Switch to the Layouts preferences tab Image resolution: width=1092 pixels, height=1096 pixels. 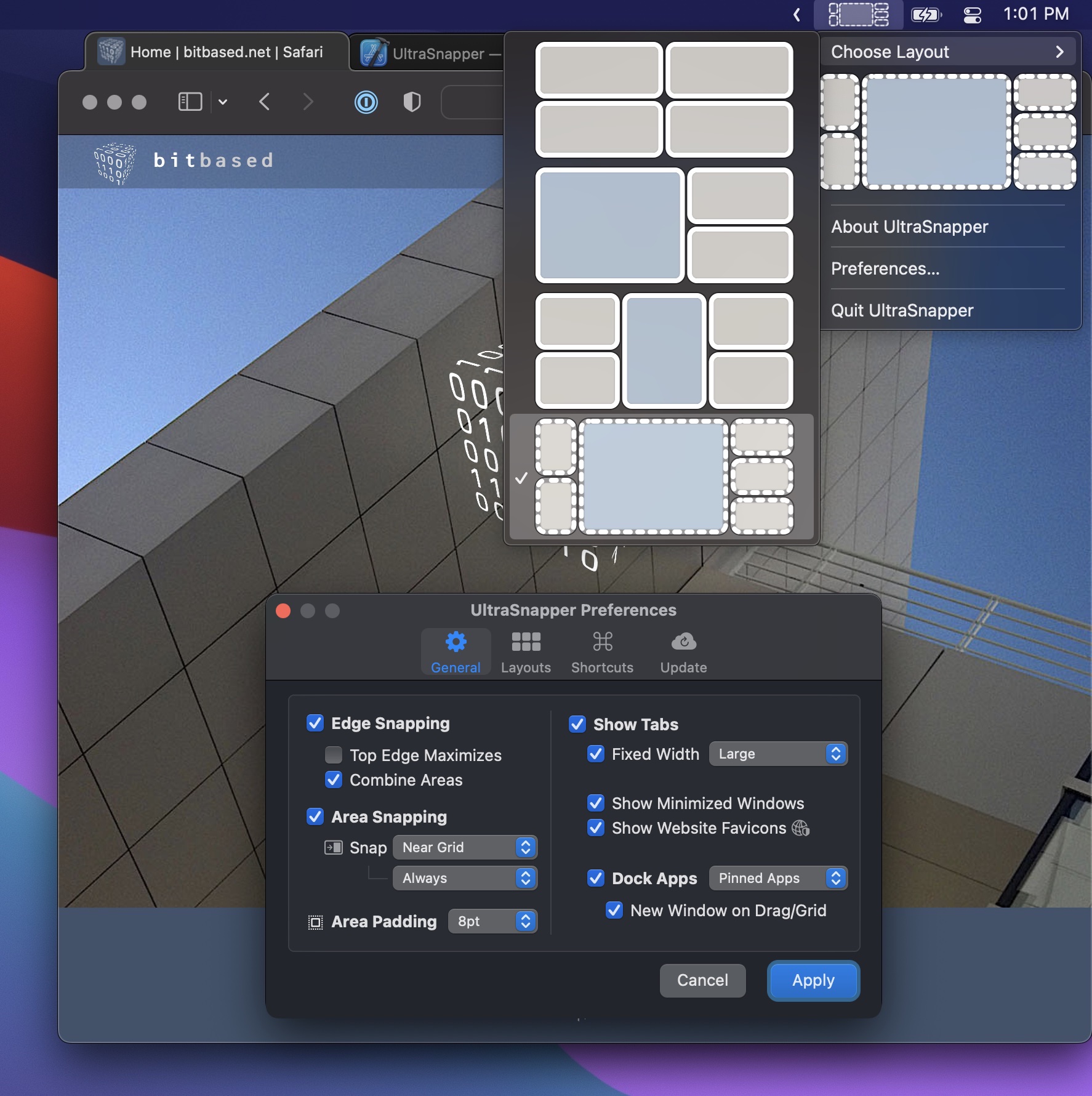click(x=526, y=652)
